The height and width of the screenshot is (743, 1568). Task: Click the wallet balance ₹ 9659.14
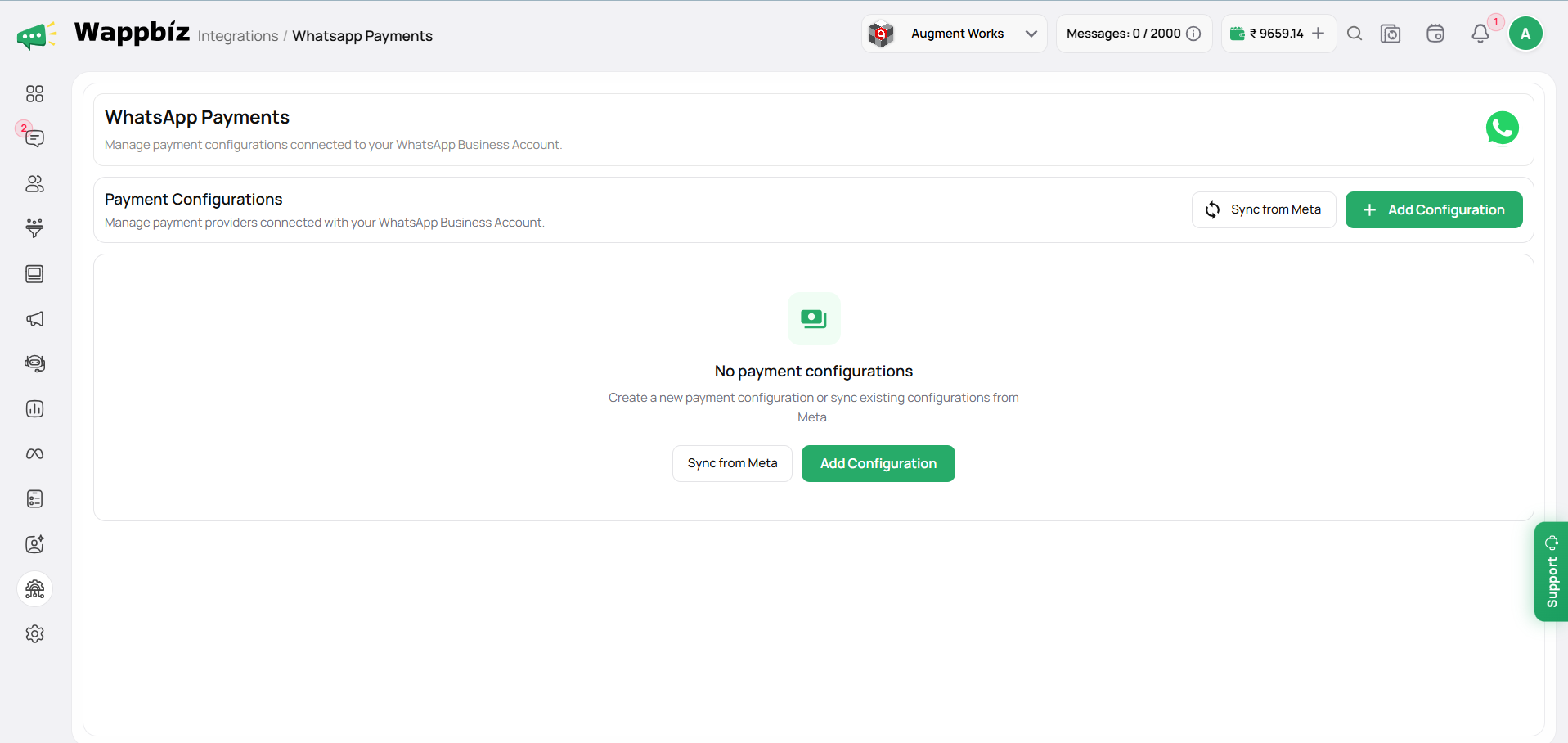(x=1276, y=34)
